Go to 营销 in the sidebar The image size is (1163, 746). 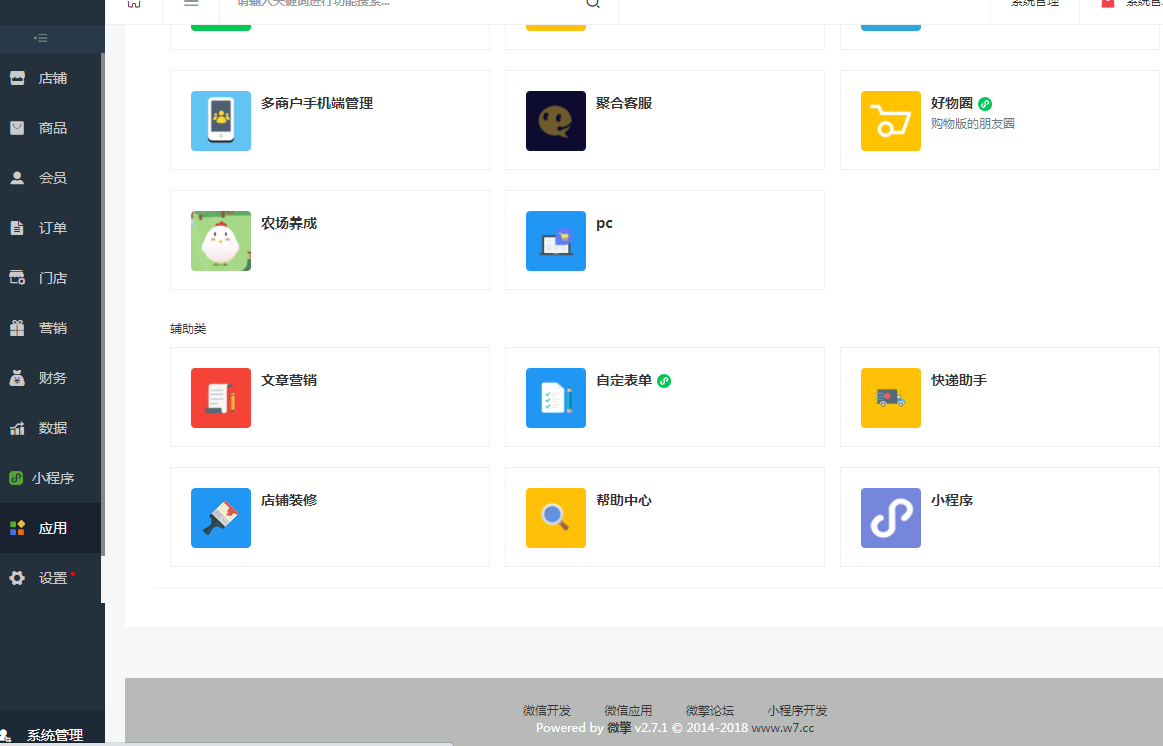(52, 328)
